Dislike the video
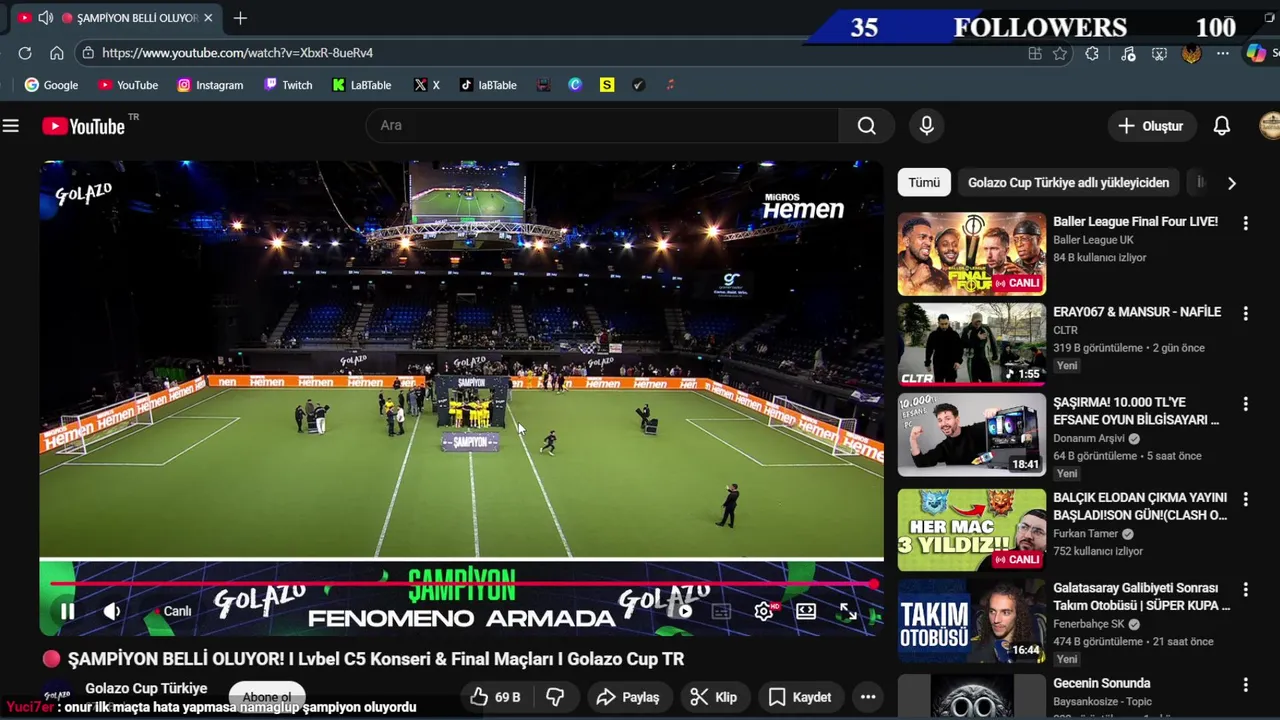Screen dimensions: 1280x720 pyautogui.click(x=556, y=697)
